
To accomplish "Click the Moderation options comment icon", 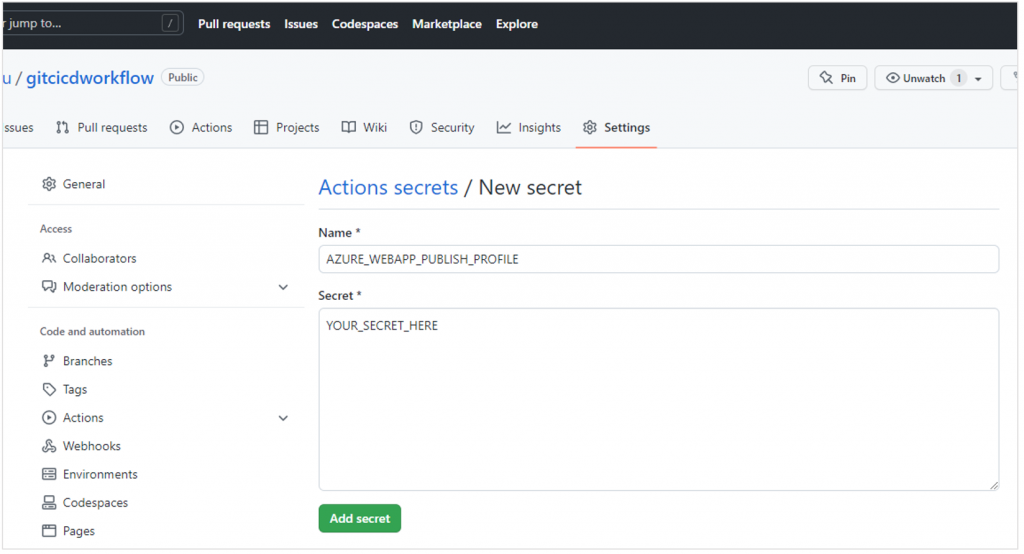I will (x=49, y=287).
